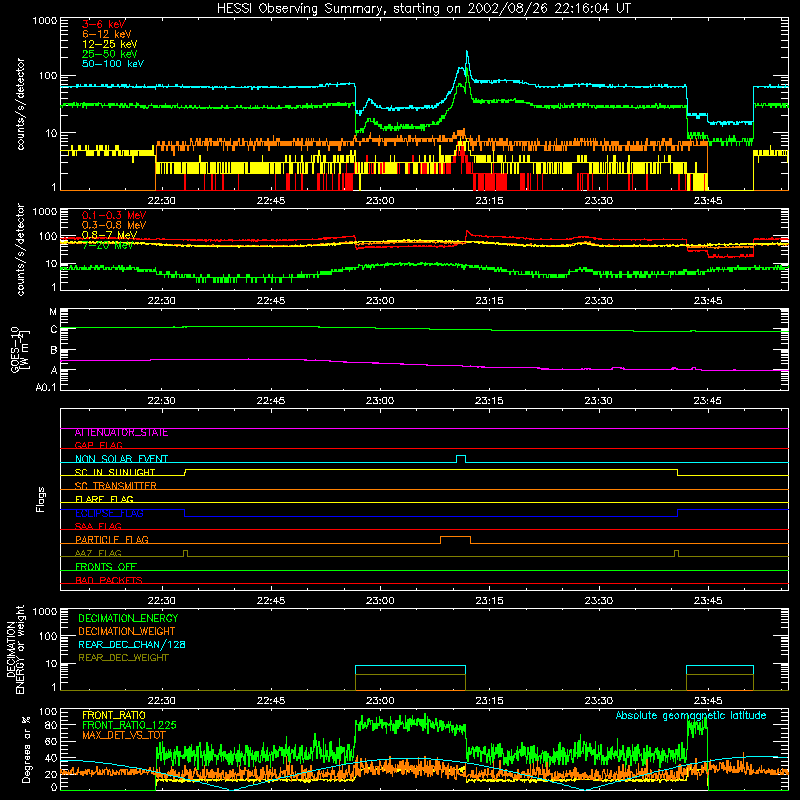The image size is (800, 800).
Task: Click the GOES-10 axis label
Action: (19, 349)
